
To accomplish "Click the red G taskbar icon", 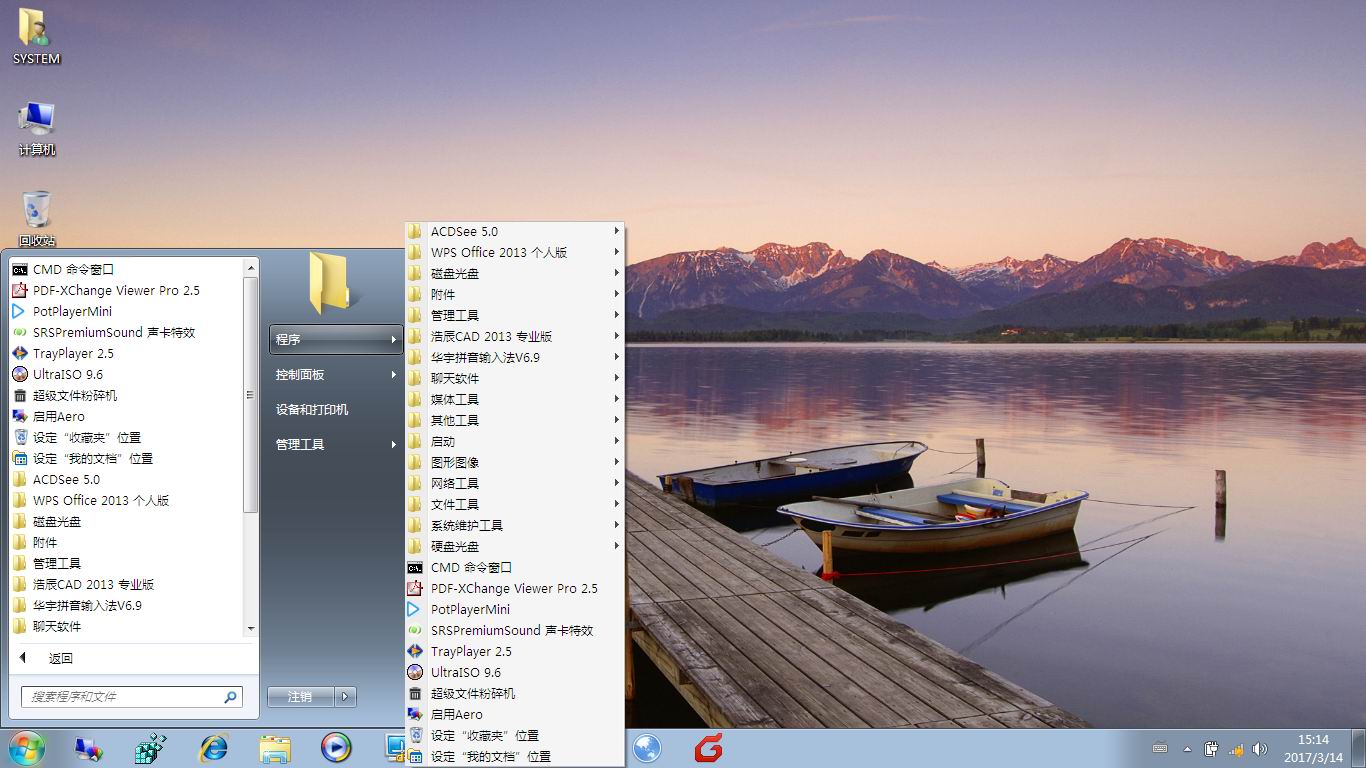I will pyautogui.click(x=709, y=747).
